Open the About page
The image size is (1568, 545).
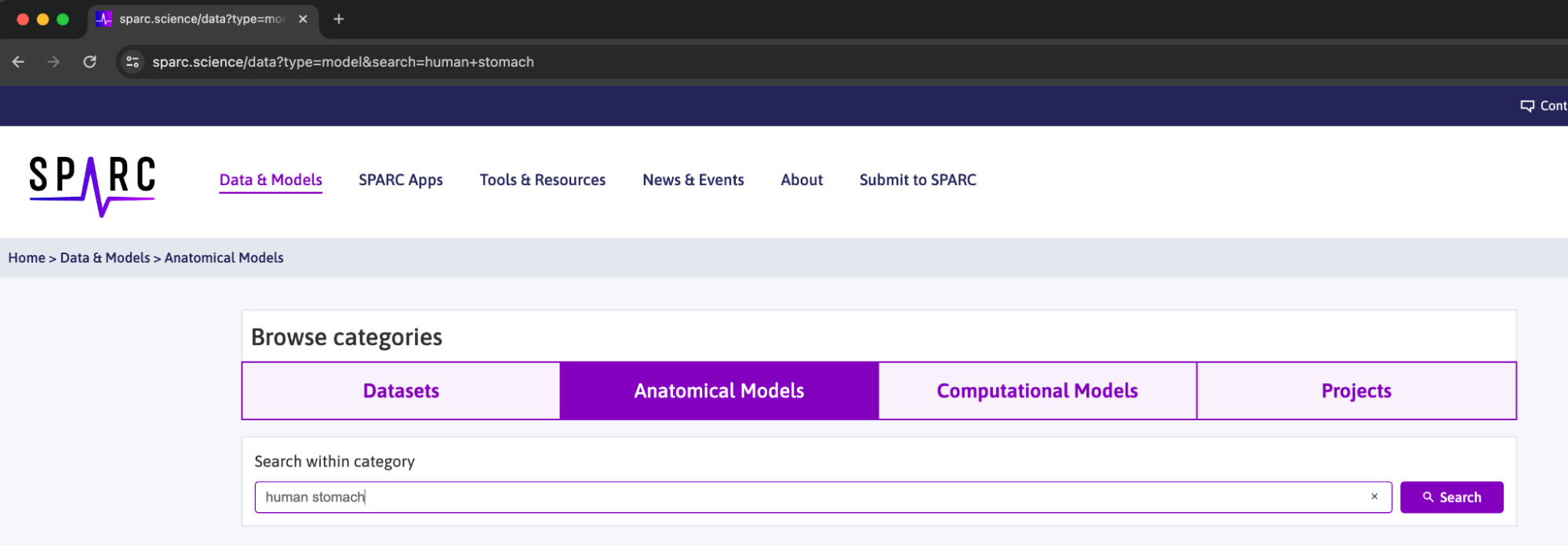pyautogui.click(x=802, y=180)
